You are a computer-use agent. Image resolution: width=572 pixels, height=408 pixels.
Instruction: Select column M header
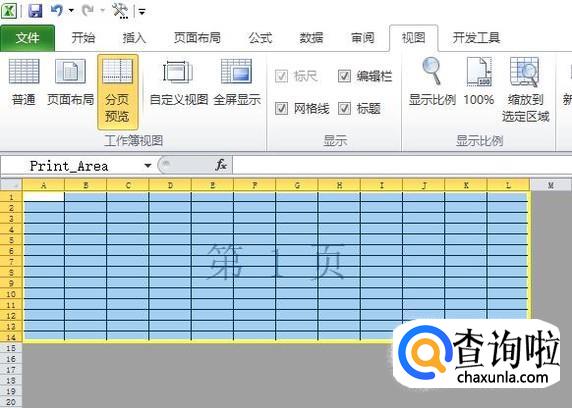tap(550, 185)
